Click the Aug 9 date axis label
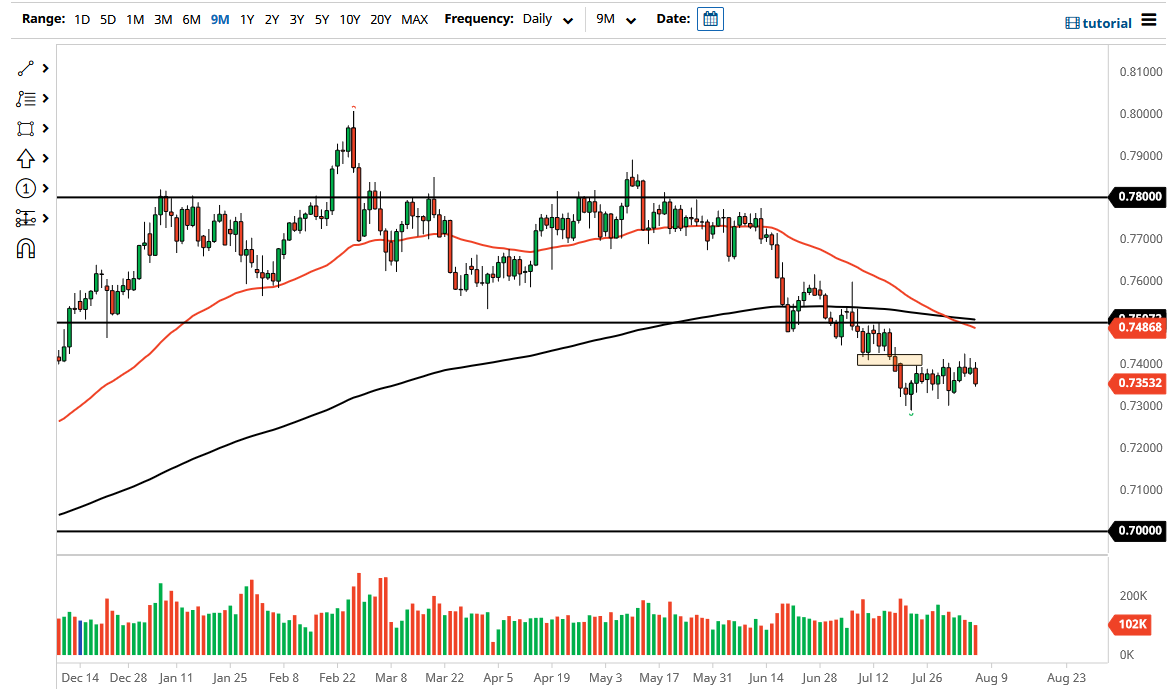Image resolution: width=1170 pixels, height=690 pixels. point(991,677)
